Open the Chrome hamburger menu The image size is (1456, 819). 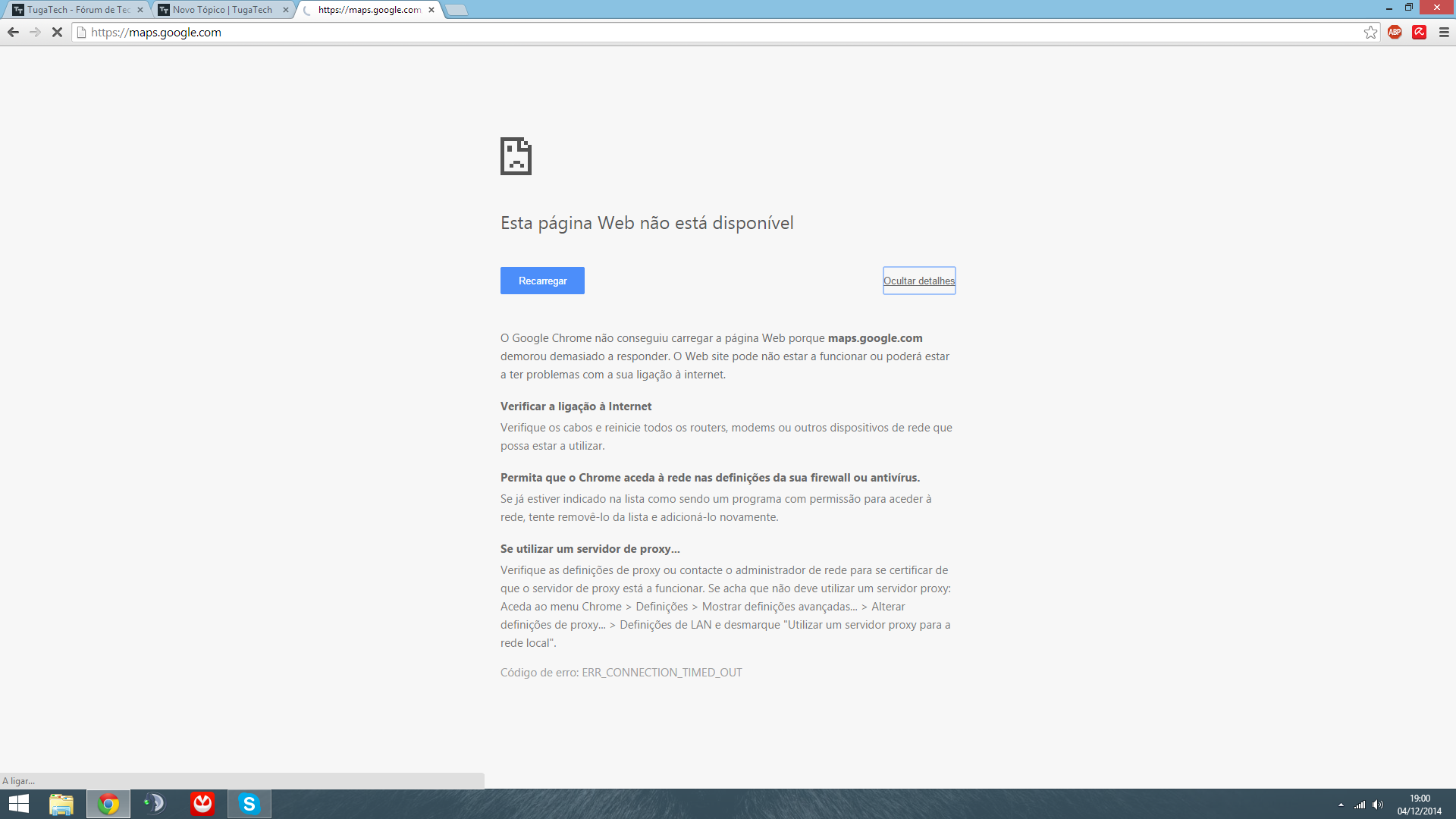(1444, 32)
